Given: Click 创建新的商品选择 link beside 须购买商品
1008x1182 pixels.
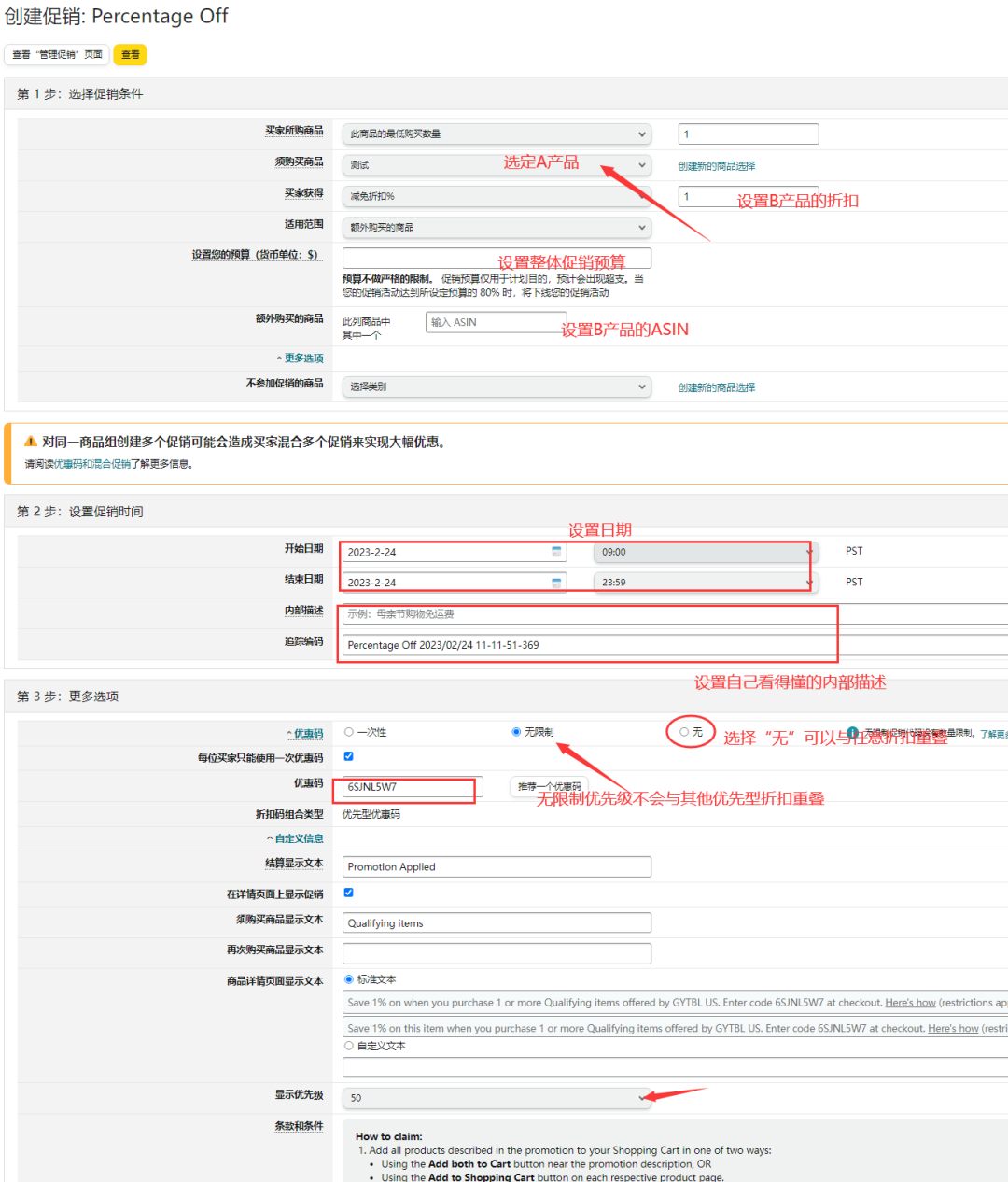Looking at the screenshot, I should 716,166.
